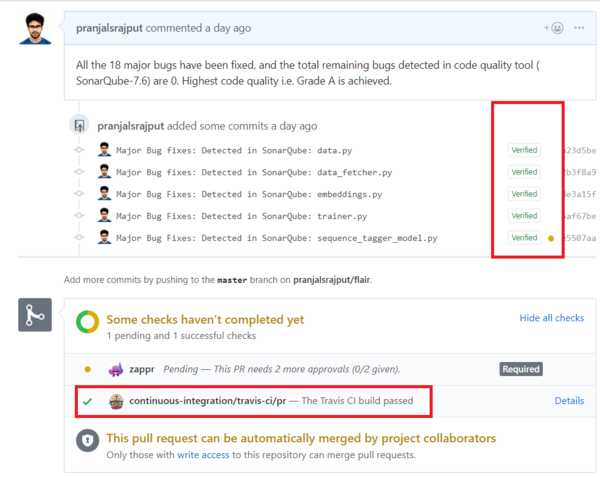Open the three-dot comment options menu

point(579,28)
